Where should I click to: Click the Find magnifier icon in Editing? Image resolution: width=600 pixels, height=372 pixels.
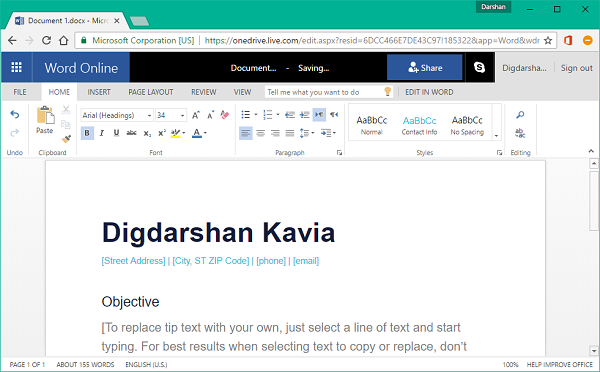pyautogui.click(x=520, y=114)
